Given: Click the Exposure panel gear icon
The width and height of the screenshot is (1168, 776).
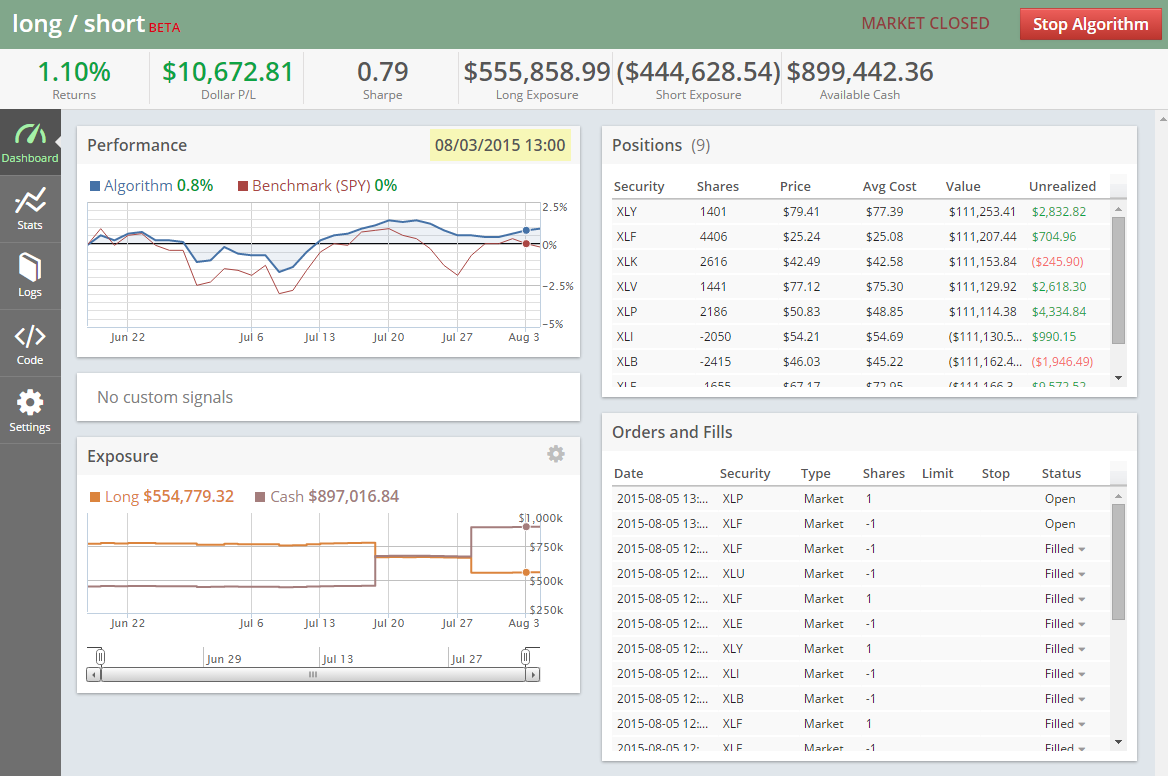Looking at the screenshot, I should 556,454.
